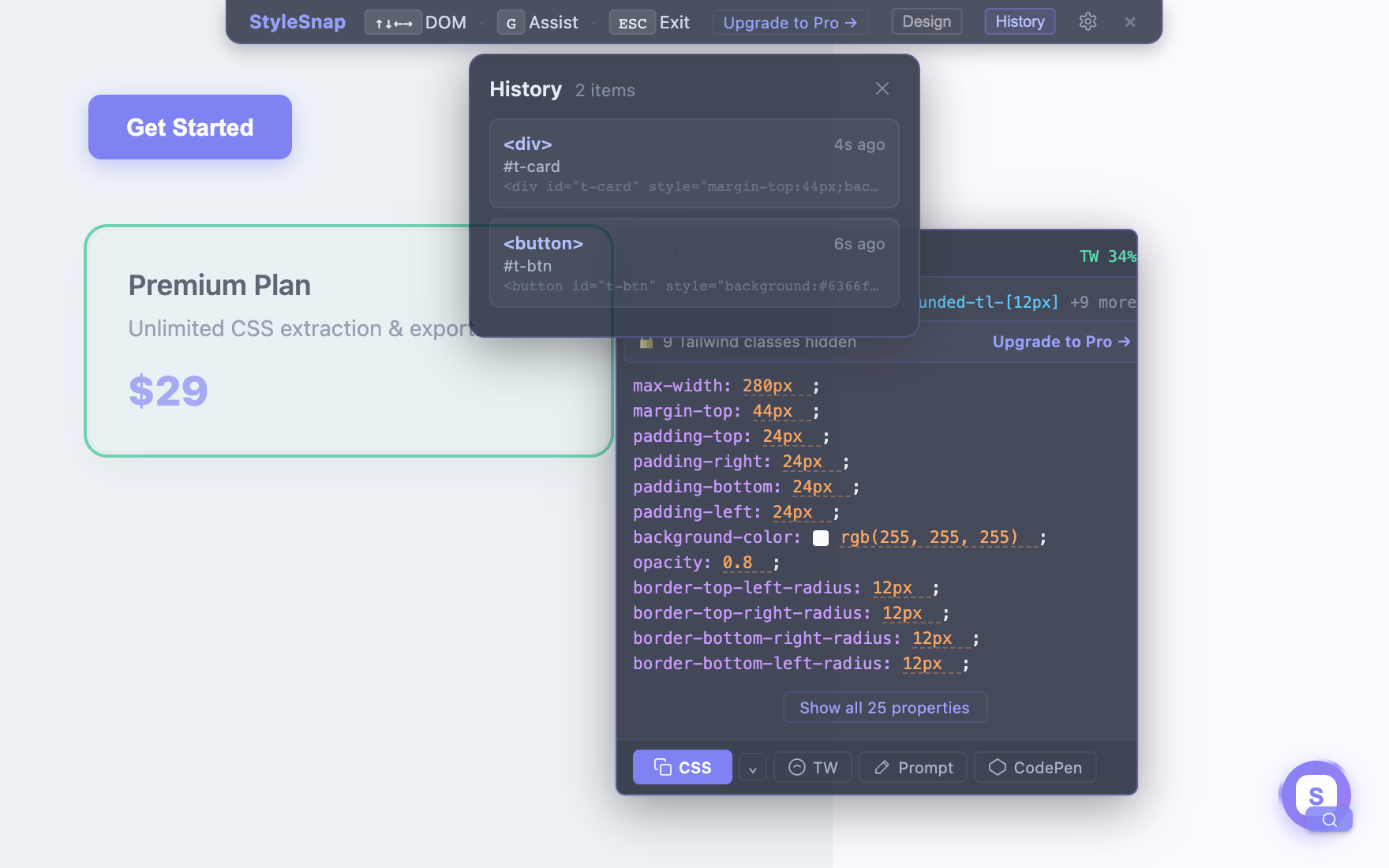
Task: Click Exit in the StyleSnap toolbar
Action: (x=650, y=22)
